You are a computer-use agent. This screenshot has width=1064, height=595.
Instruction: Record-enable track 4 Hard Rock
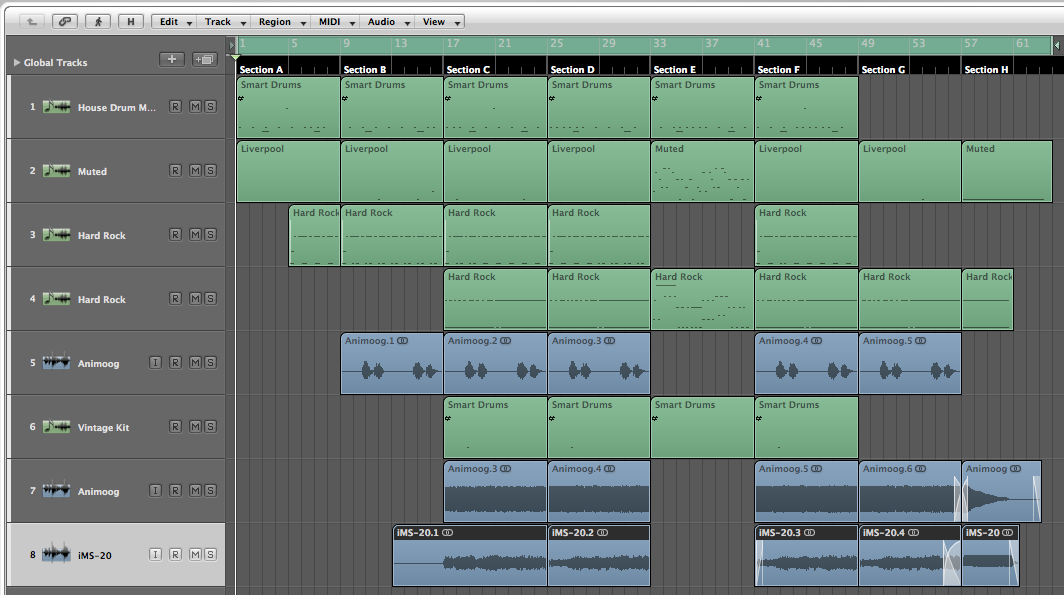pos(175,299)
